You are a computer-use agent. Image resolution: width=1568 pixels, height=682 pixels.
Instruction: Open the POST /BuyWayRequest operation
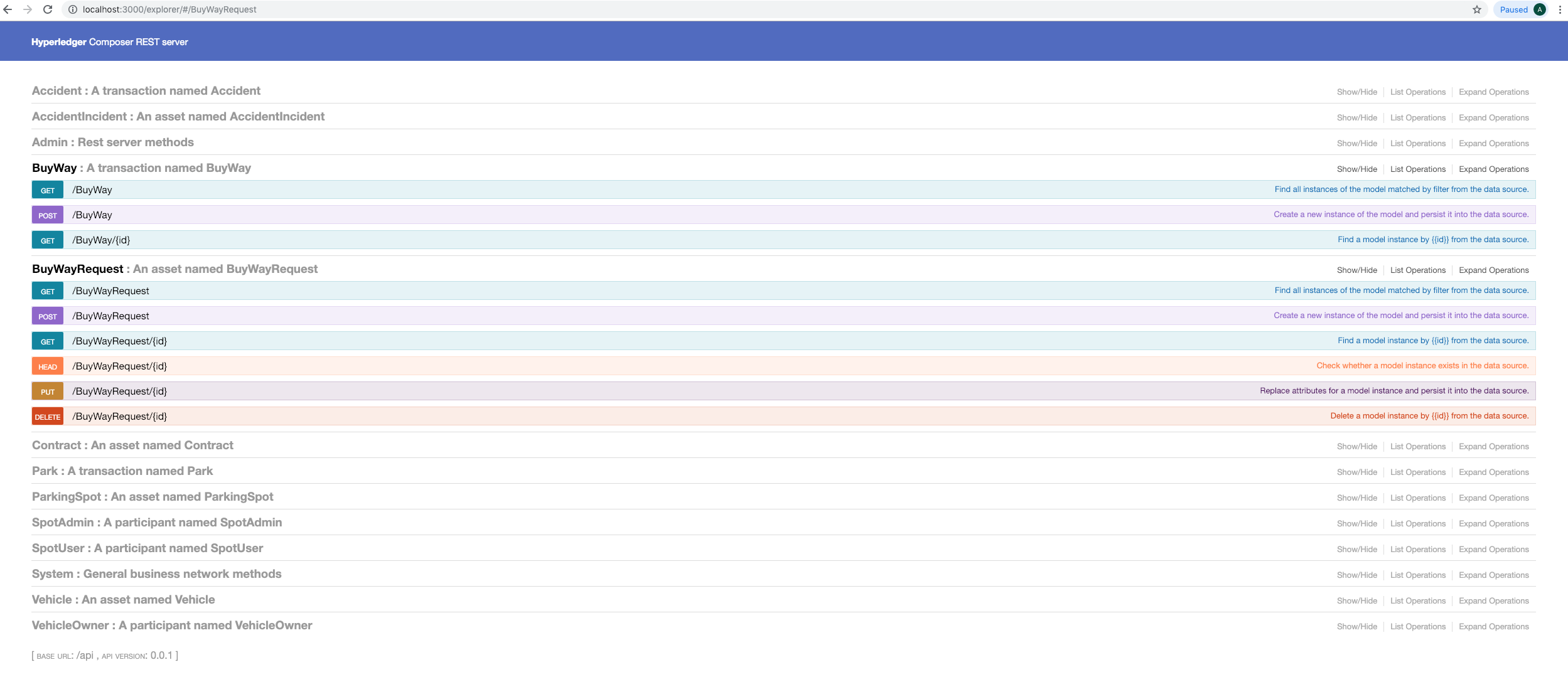click(x=110, y=316)
